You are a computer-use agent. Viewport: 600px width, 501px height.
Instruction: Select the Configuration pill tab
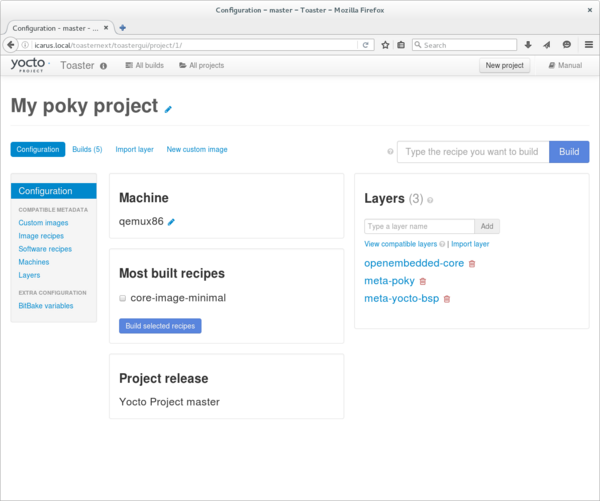click(38, 149)
